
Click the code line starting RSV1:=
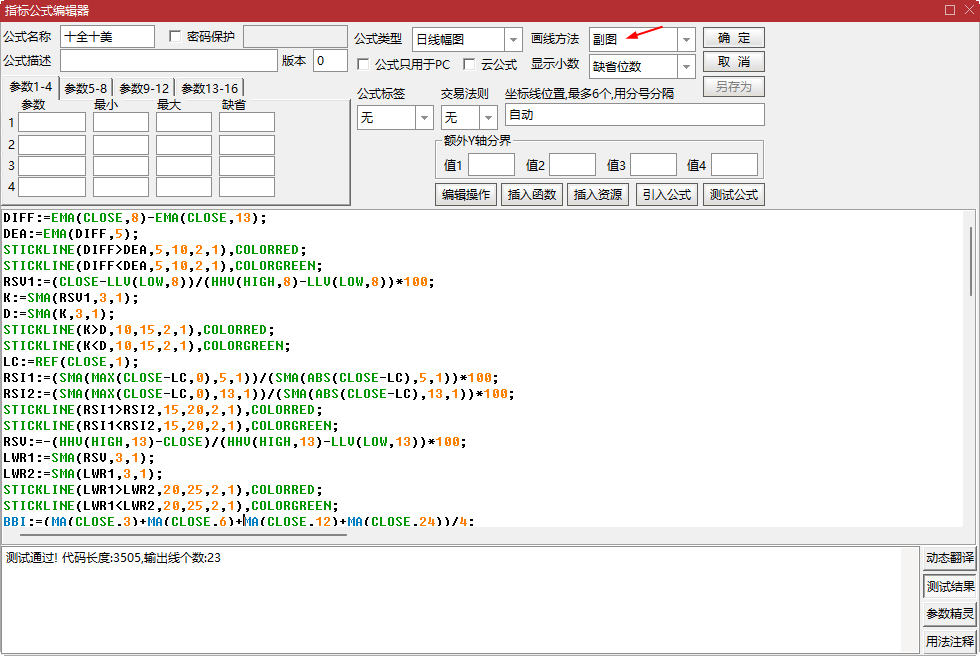pyautogui.click(x=219, y=282)
